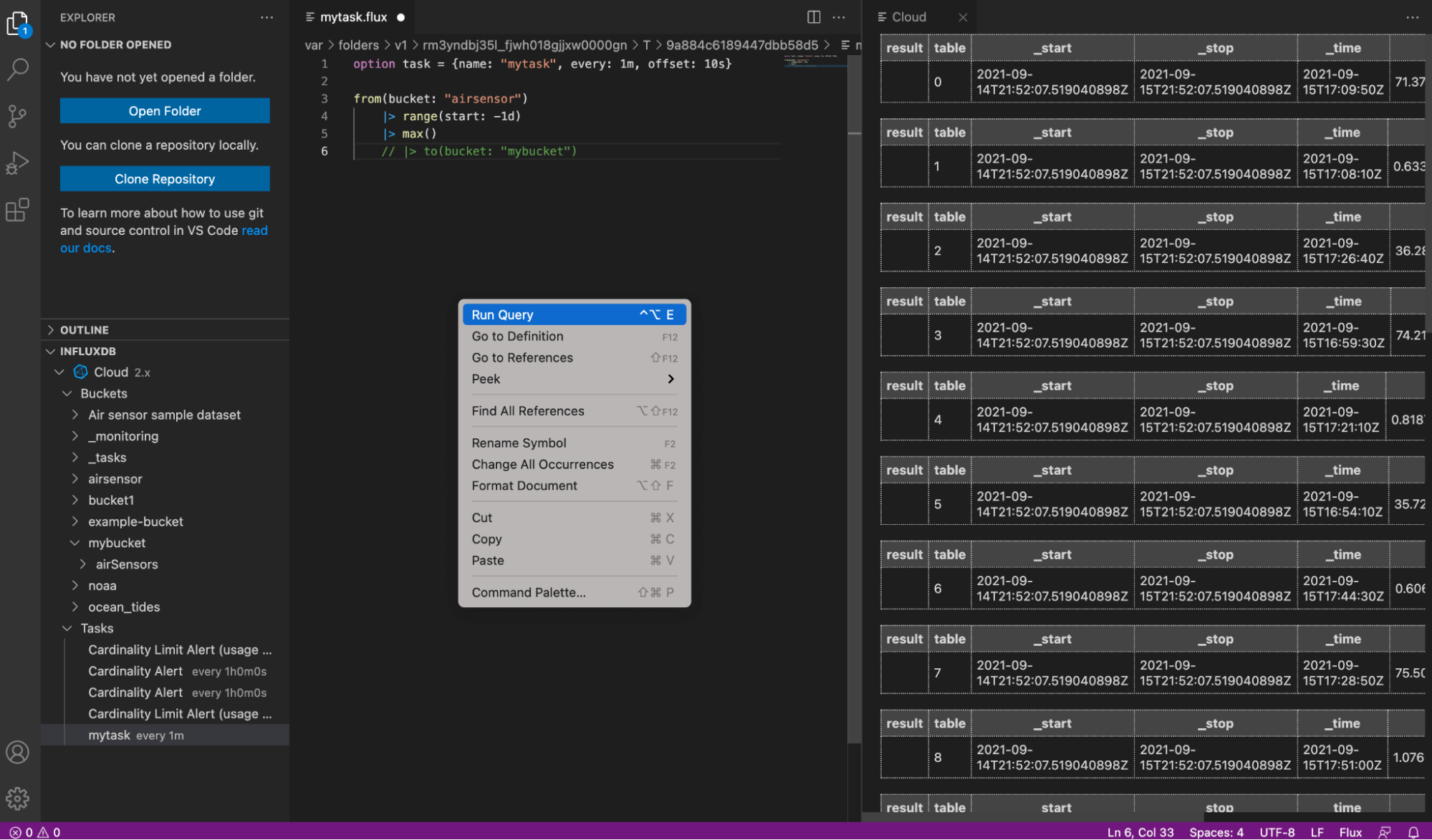Click Spaces: 4 indentation setting
The image size is (1432, 840).
(x=1216, y=832)
